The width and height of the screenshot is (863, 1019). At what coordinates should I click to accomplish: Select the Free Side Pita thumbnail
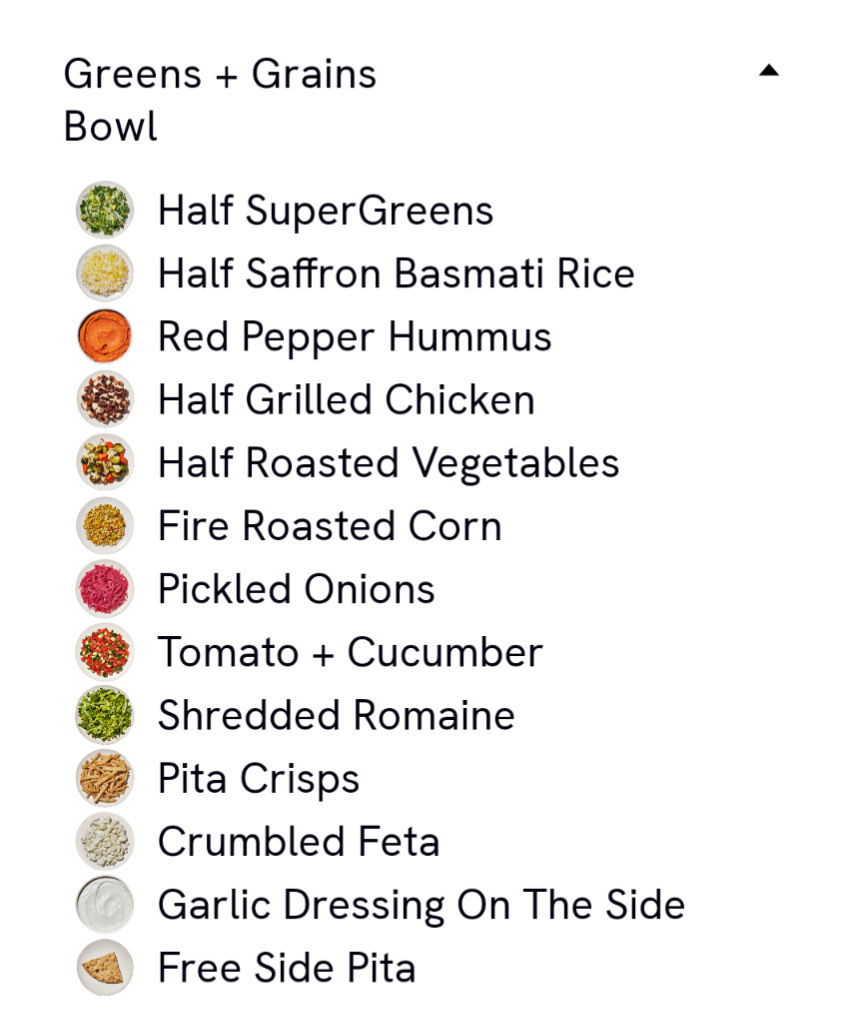105,967
